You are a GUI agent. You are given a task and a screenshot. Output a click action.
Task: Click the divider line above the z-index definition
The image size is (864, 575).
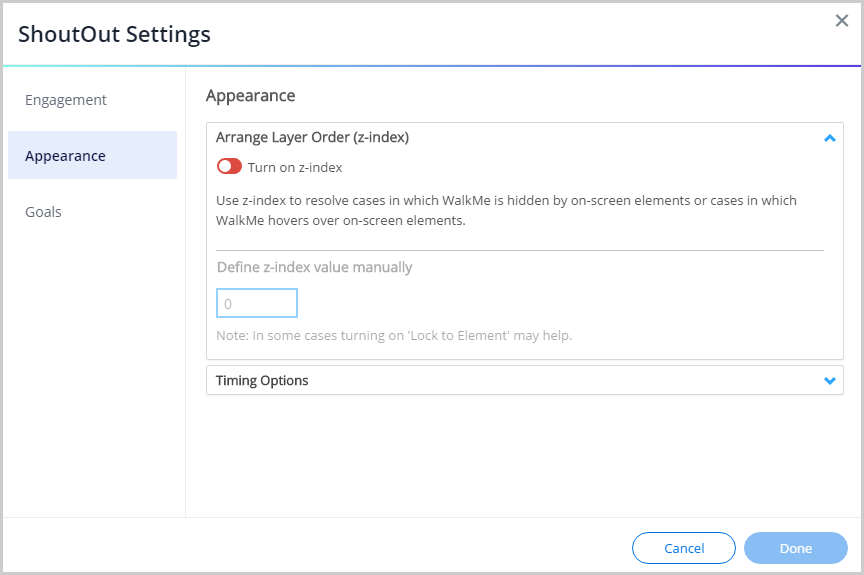(x=520, y=250)
